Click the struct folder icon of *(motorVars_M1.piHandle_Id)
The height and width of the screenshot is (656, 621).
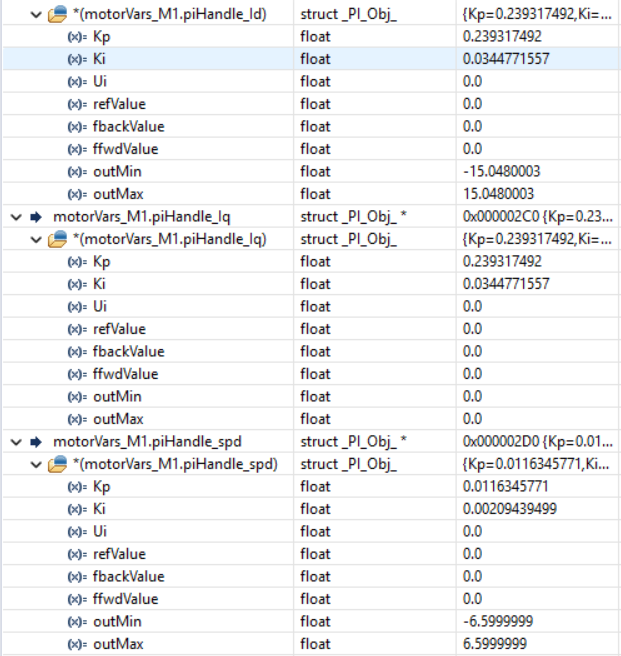[x=57, y=14]
